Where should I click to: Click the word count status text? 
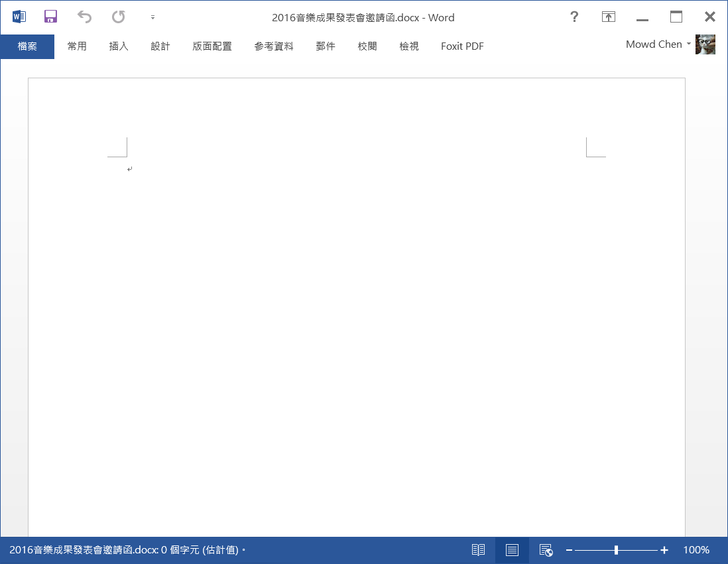pyautogui.click(x=125, y=550)
